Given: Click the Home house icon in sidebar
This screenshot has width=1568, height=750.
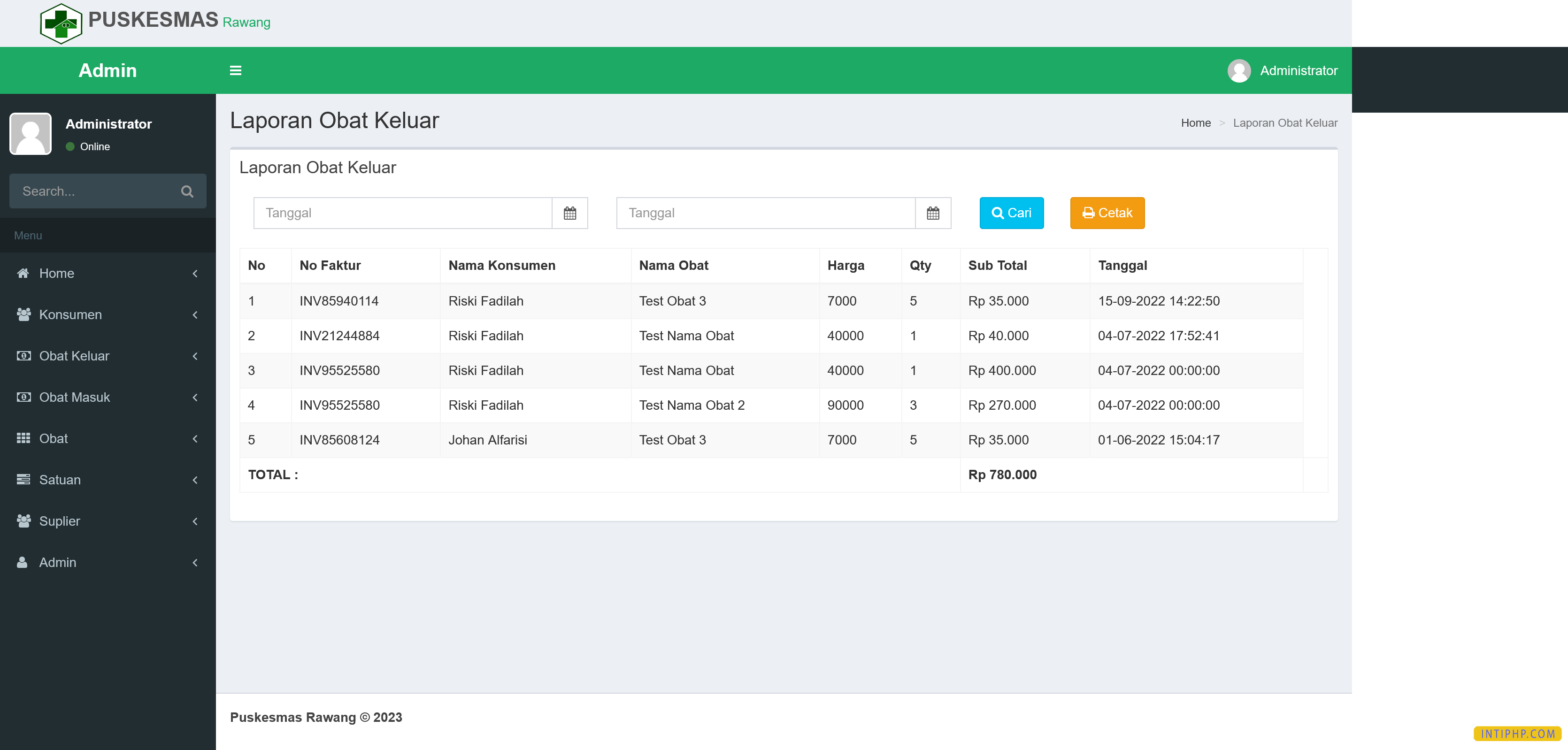Looking at the screenshot, I should (x=23, y=273).
